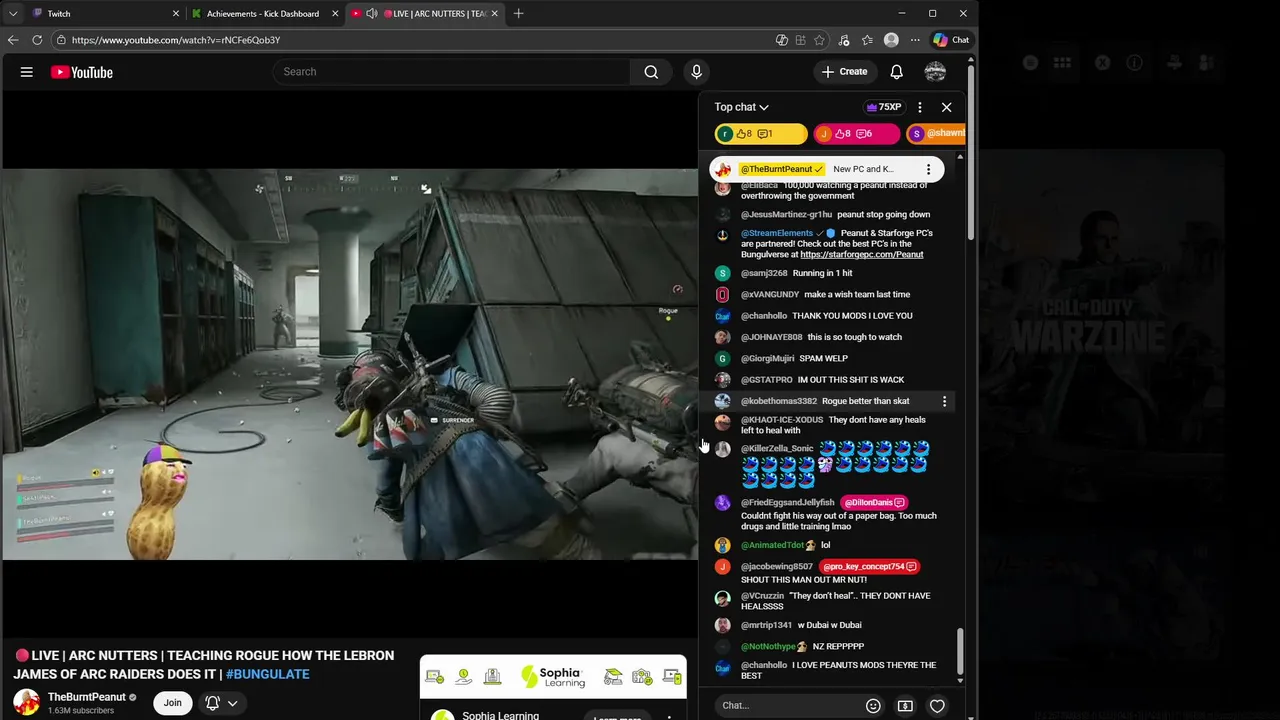Image resolution: width=1280 pixels, height=720 pixels.
Task: Click the address bar URL
Action: coord(176,40)
